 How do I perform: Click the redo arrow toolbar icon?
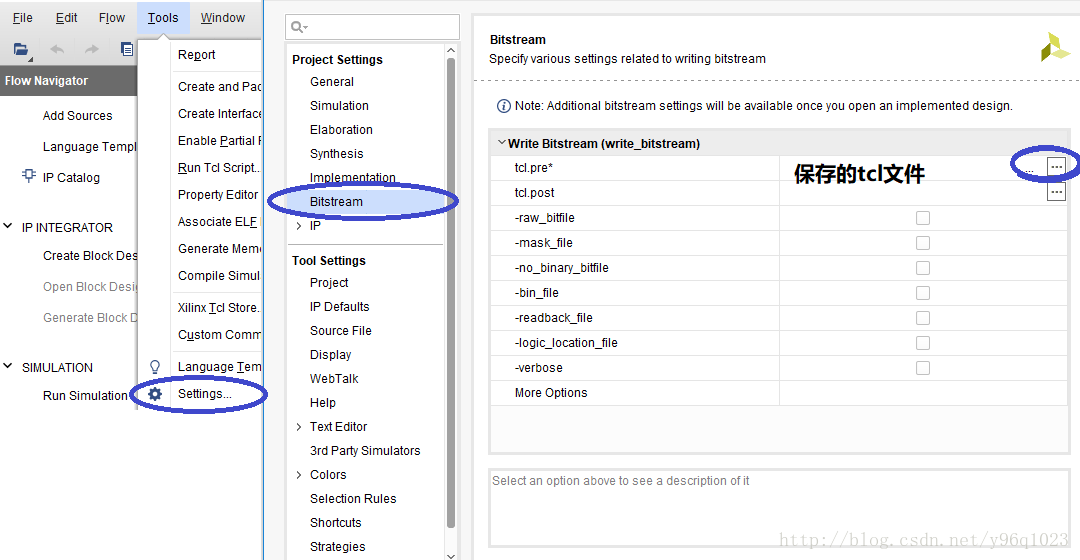(92, 49)
